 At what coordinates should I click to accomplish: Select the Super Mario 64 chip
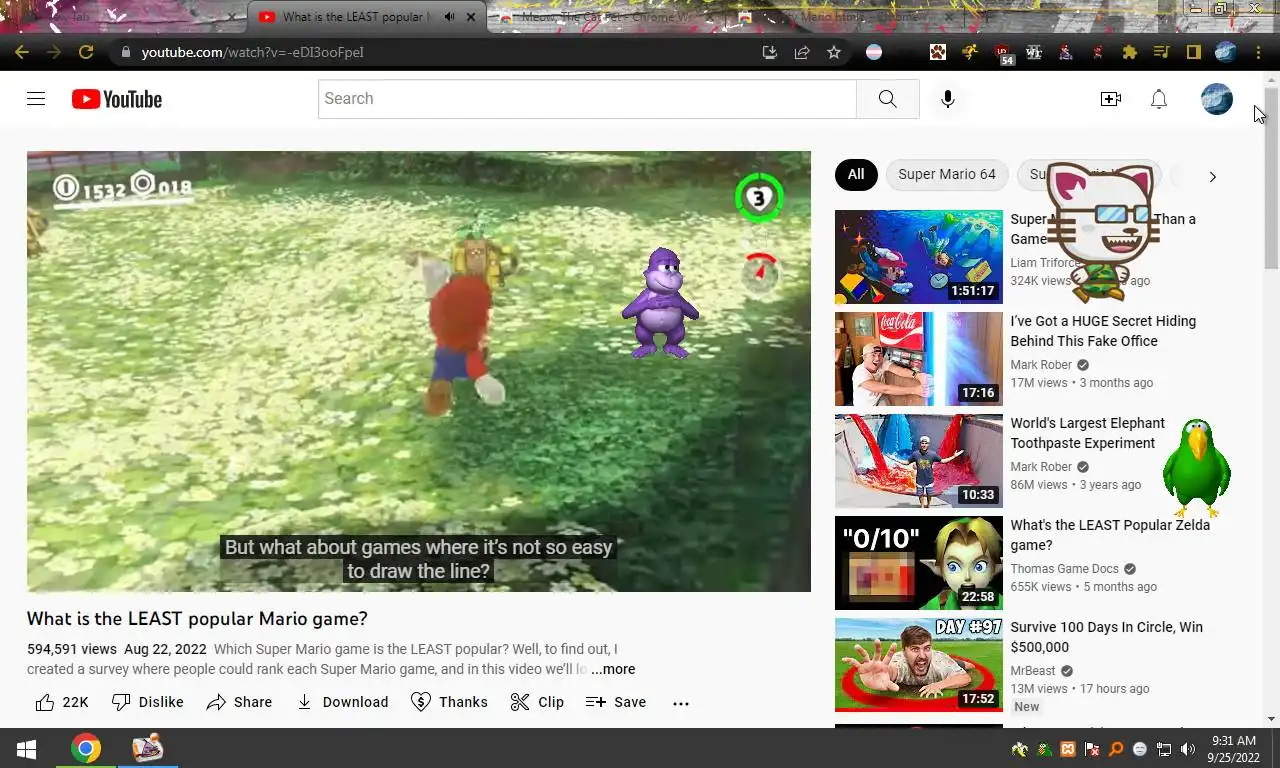click(x=947, y=174)
